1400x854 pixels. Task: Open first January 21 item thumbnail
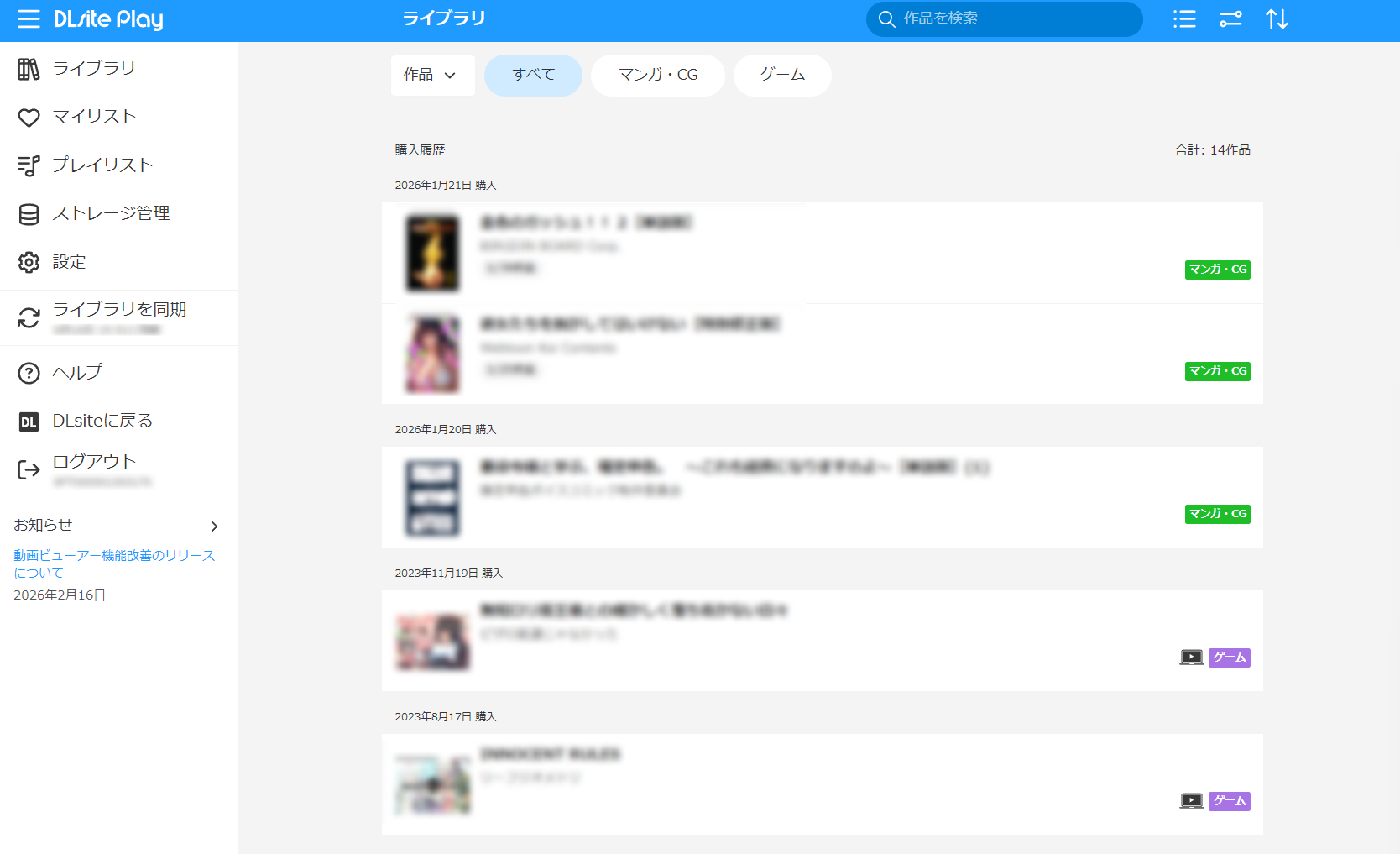point(433,253)
